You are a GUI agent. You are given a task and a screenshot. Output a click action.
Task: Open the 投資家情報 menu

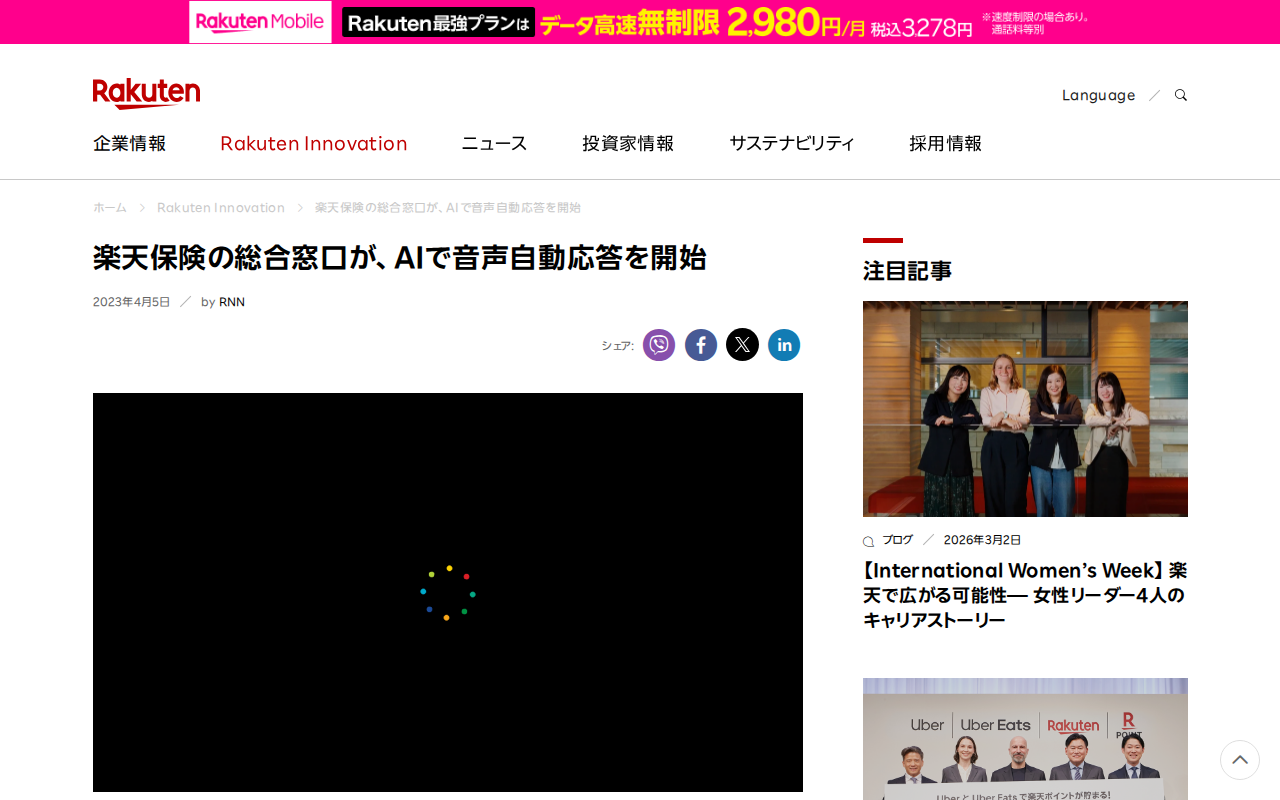coord(628,143)
